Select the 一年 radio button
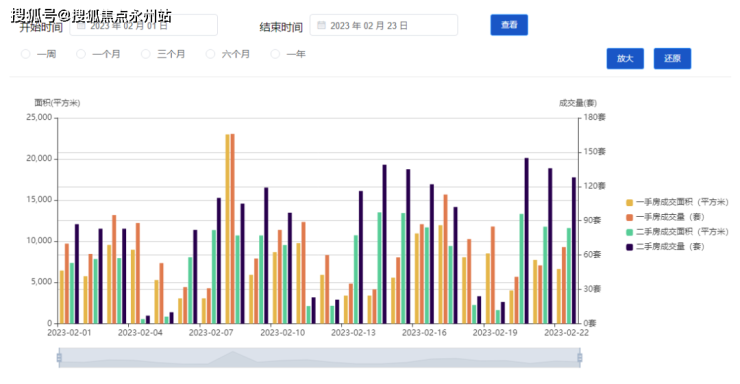The image size is (740, 384). coord(275,54)
